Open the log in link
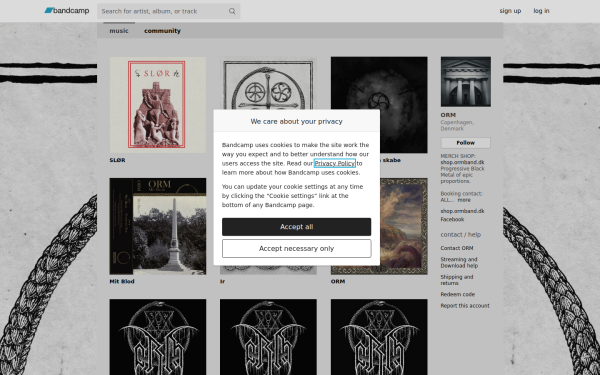The width and height of the screenshot is (600, 375). (x=541, y=11)
